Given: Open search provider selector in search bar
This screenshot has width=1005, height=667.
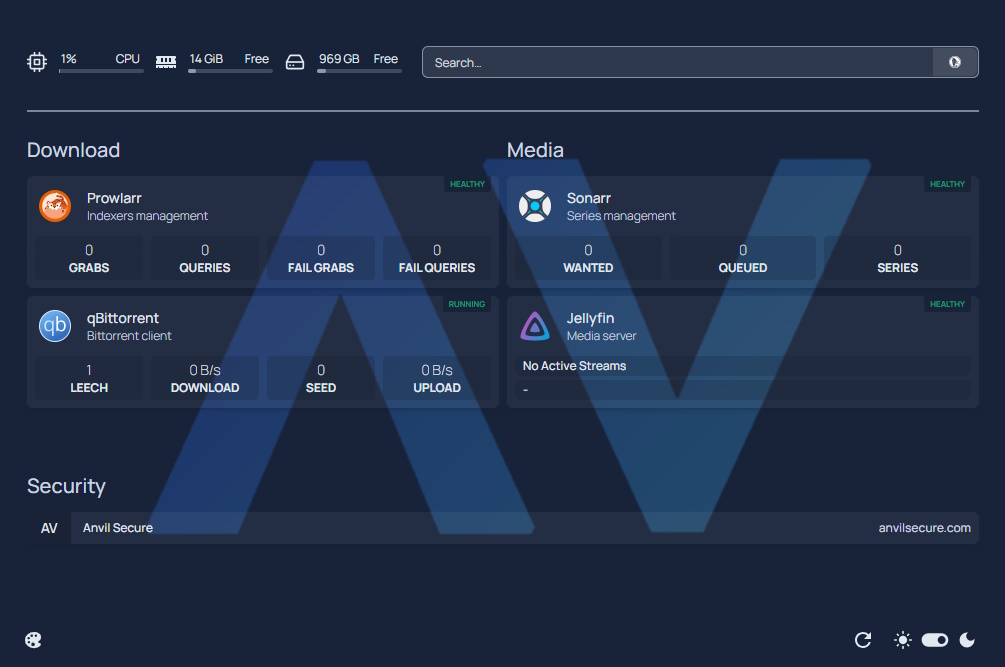Looking at the screenshot, I should pyautogui.click(x=955, y=62).
